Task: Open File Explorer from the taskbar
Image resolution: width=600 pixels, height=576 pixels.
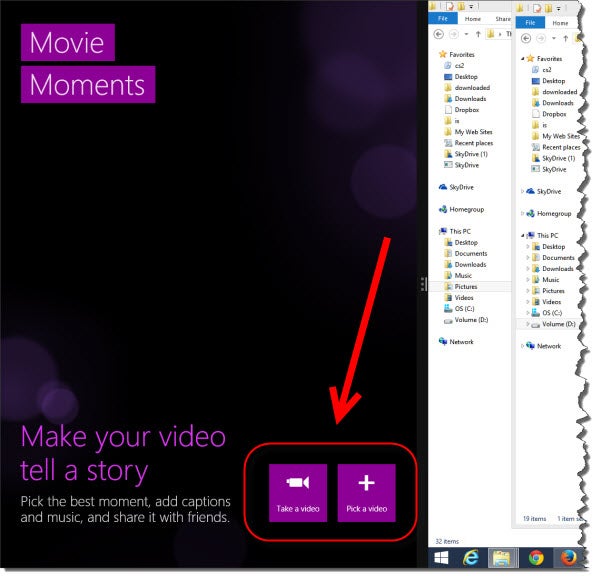Action: click(502, 556)
